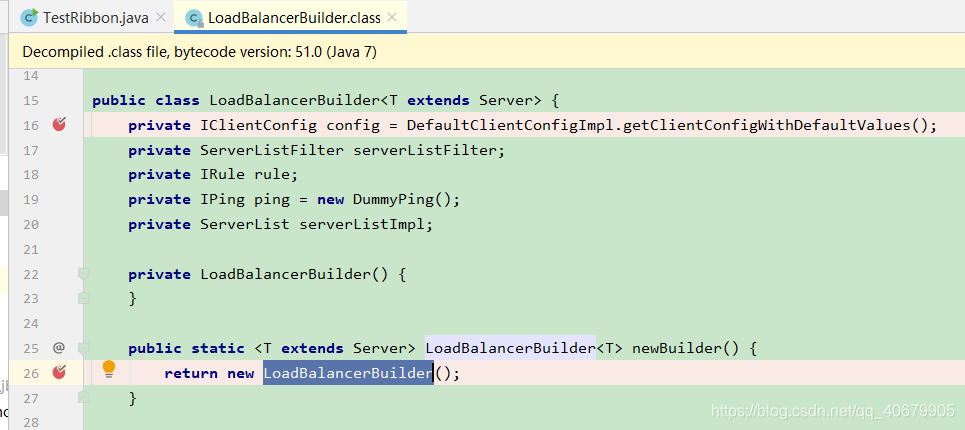Click the LoadBalancerBuilder.class file icon
965x430 pixels.
coord(194,19)
